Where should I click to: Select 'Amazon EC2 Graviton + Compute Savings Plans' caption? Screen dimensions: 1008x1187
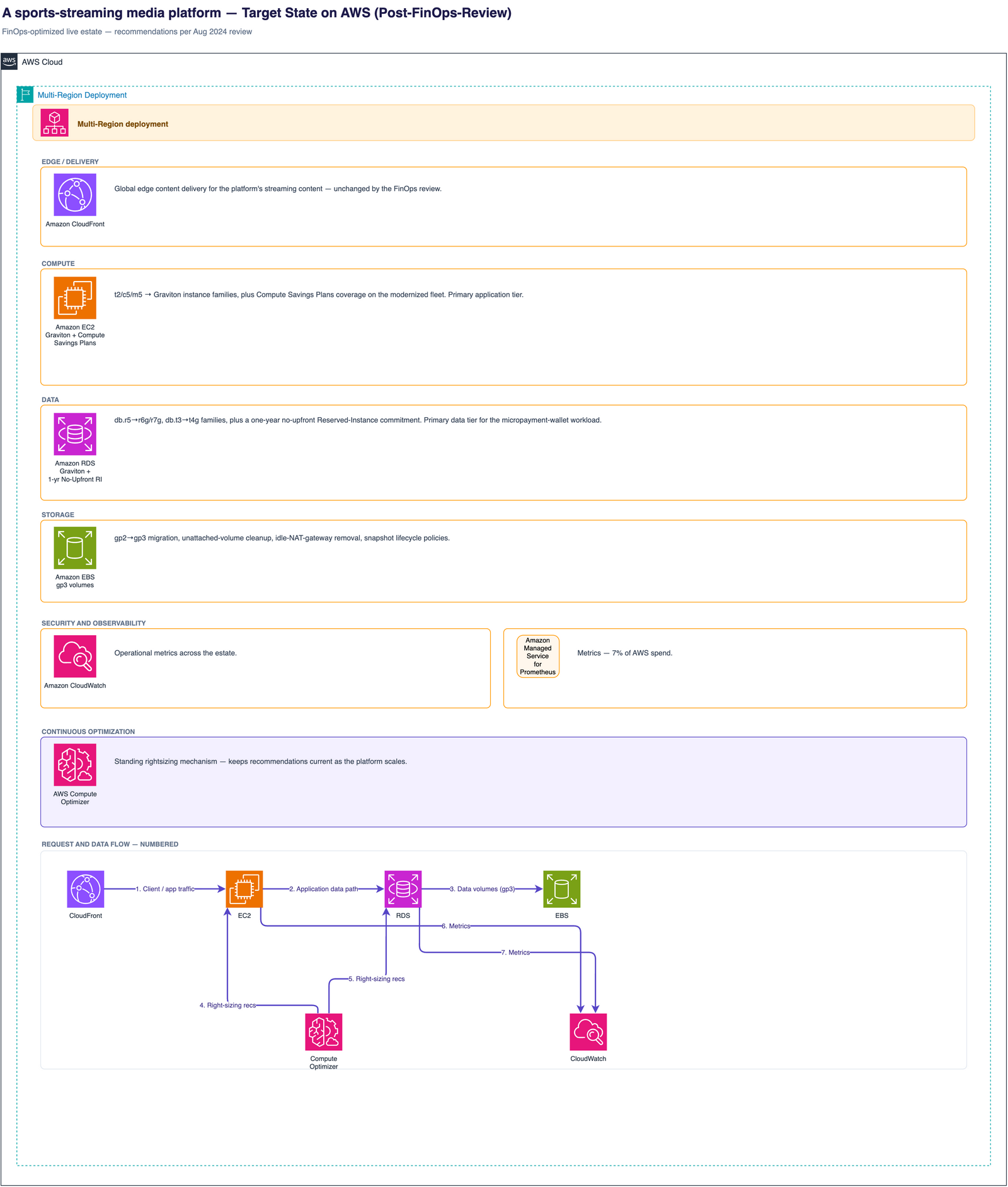[75, 335]
